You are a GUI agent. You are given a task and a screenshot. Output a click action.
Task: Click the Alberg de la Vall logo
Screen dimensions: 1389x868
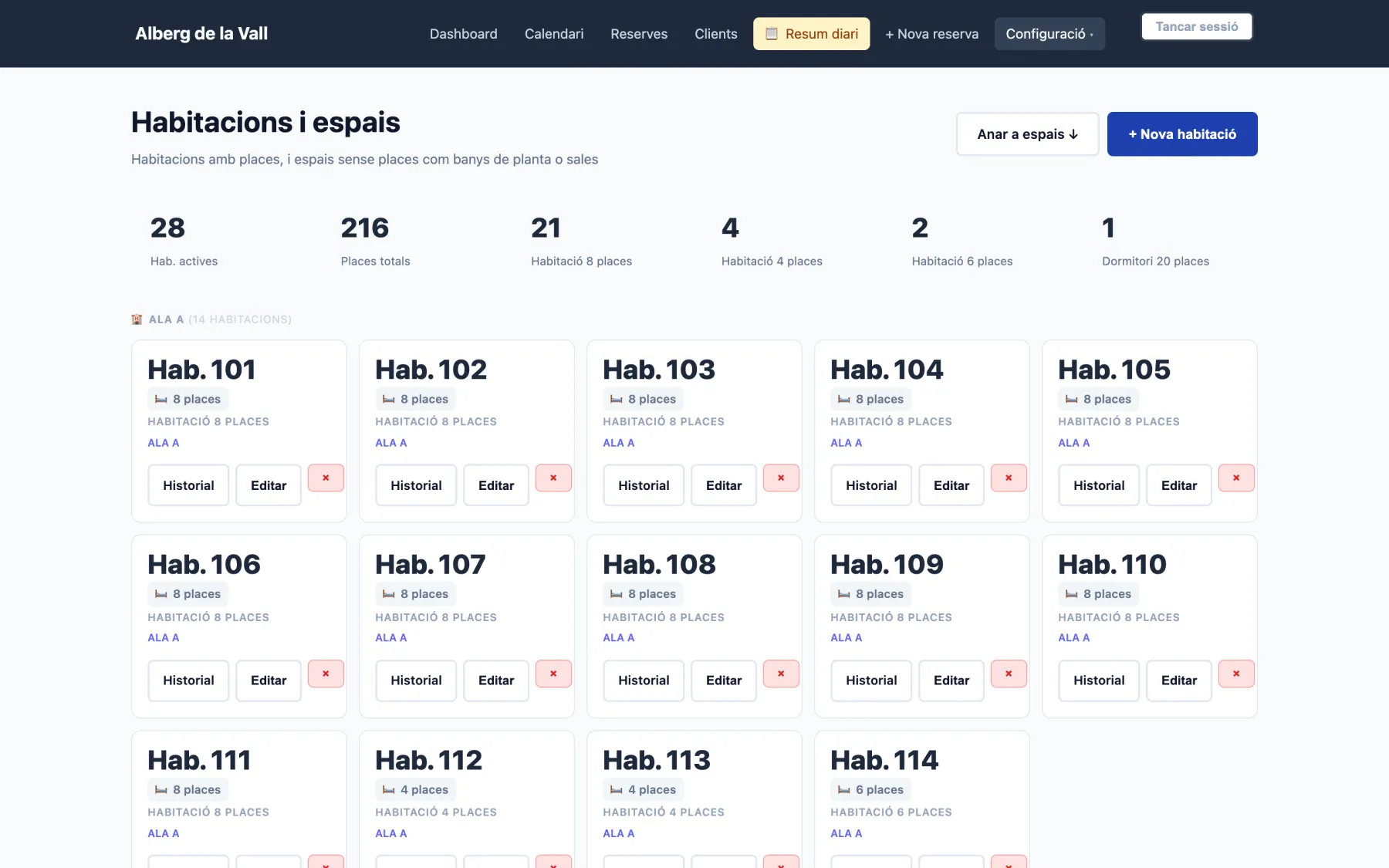201,33
